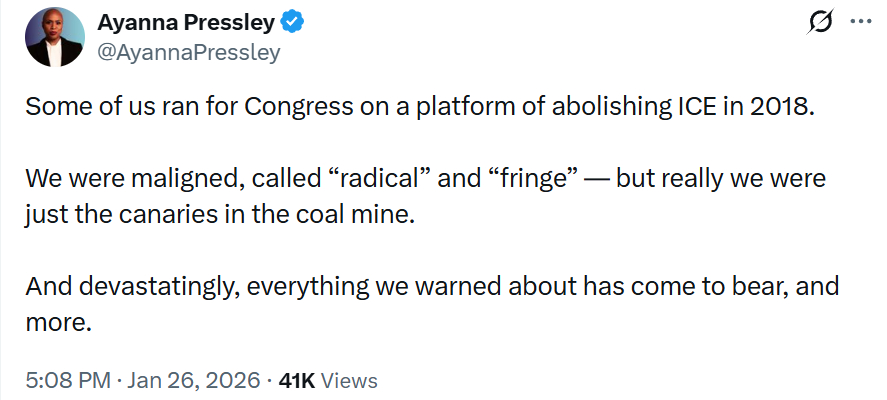Viewport: 887px width, 400px height.
Task: Click the blue verified checkmark badge
Action: [x=290, y=22]
